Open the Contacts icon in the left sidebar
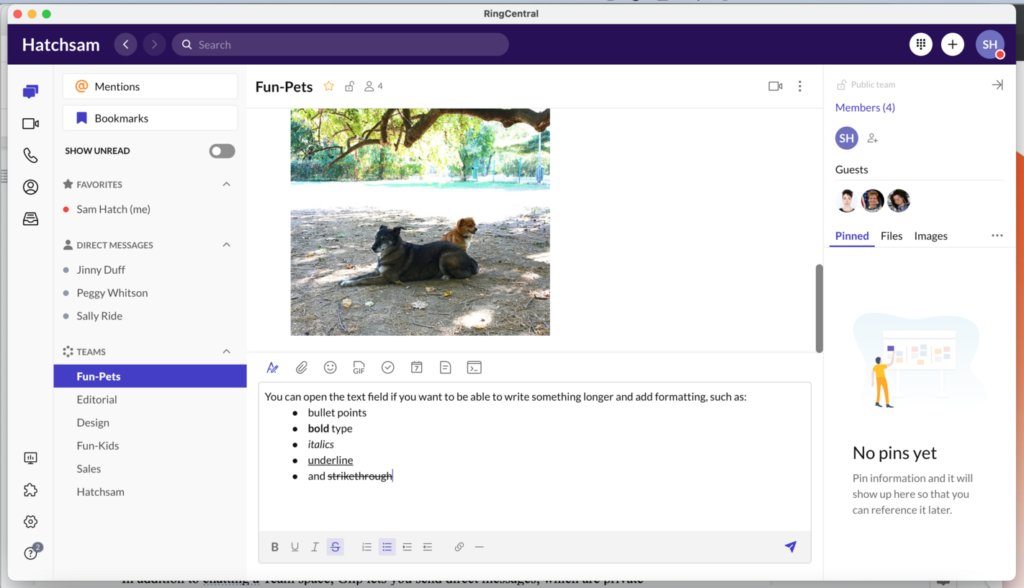1024x588 pixels. click(x=30, y=187)
